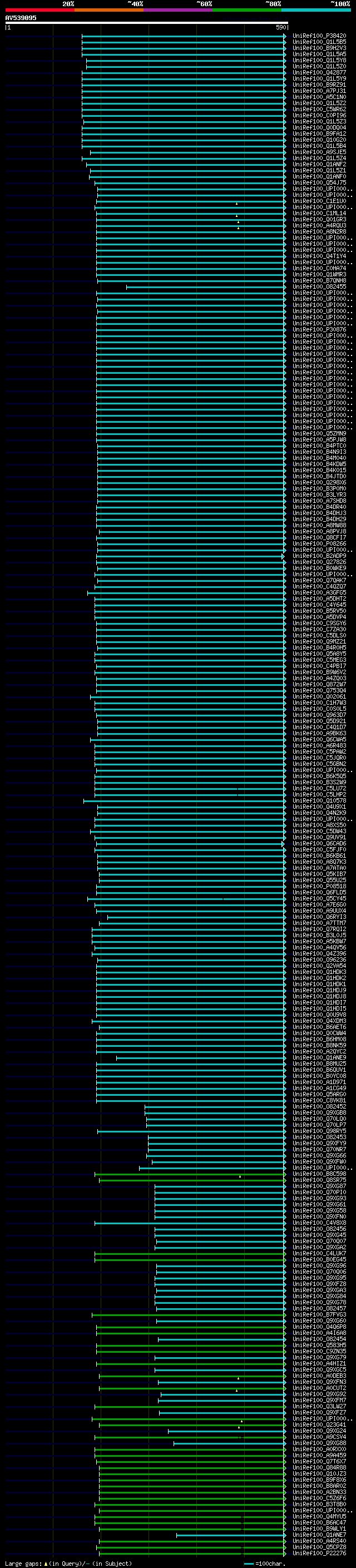The height and width of the screenshot is (1568, 356).
Task: Click the UniRef100_Q10G20 label
Action: pyautogui.click(x=319, y=140)
